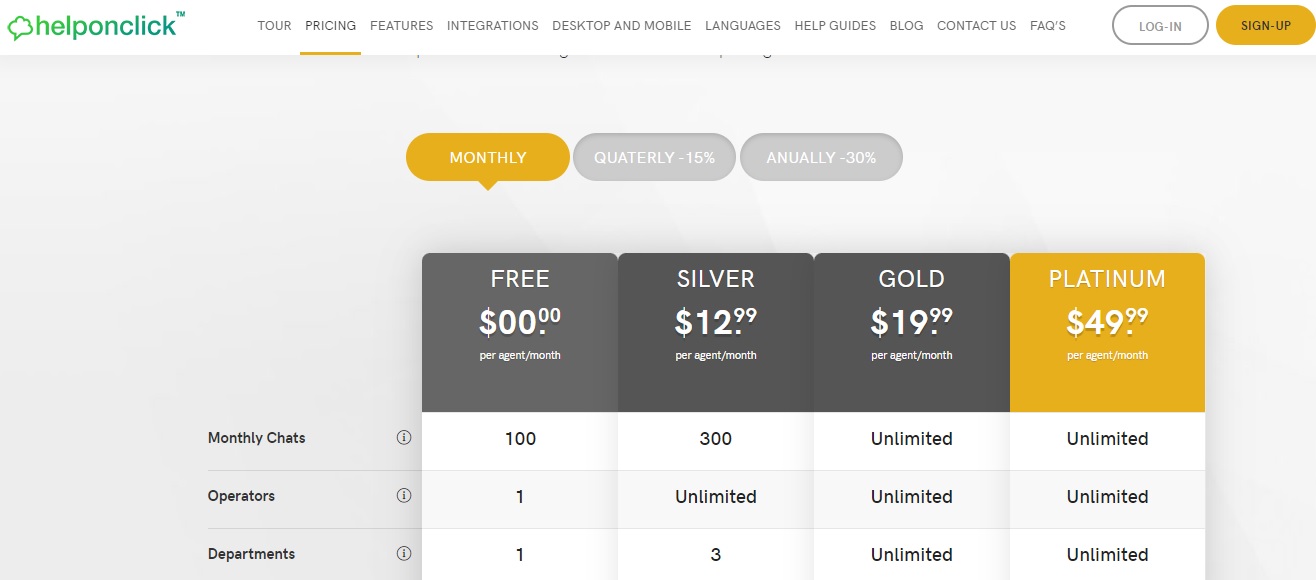
Task: Switch to Quaterly -15% billing
Action: [654, 158]
